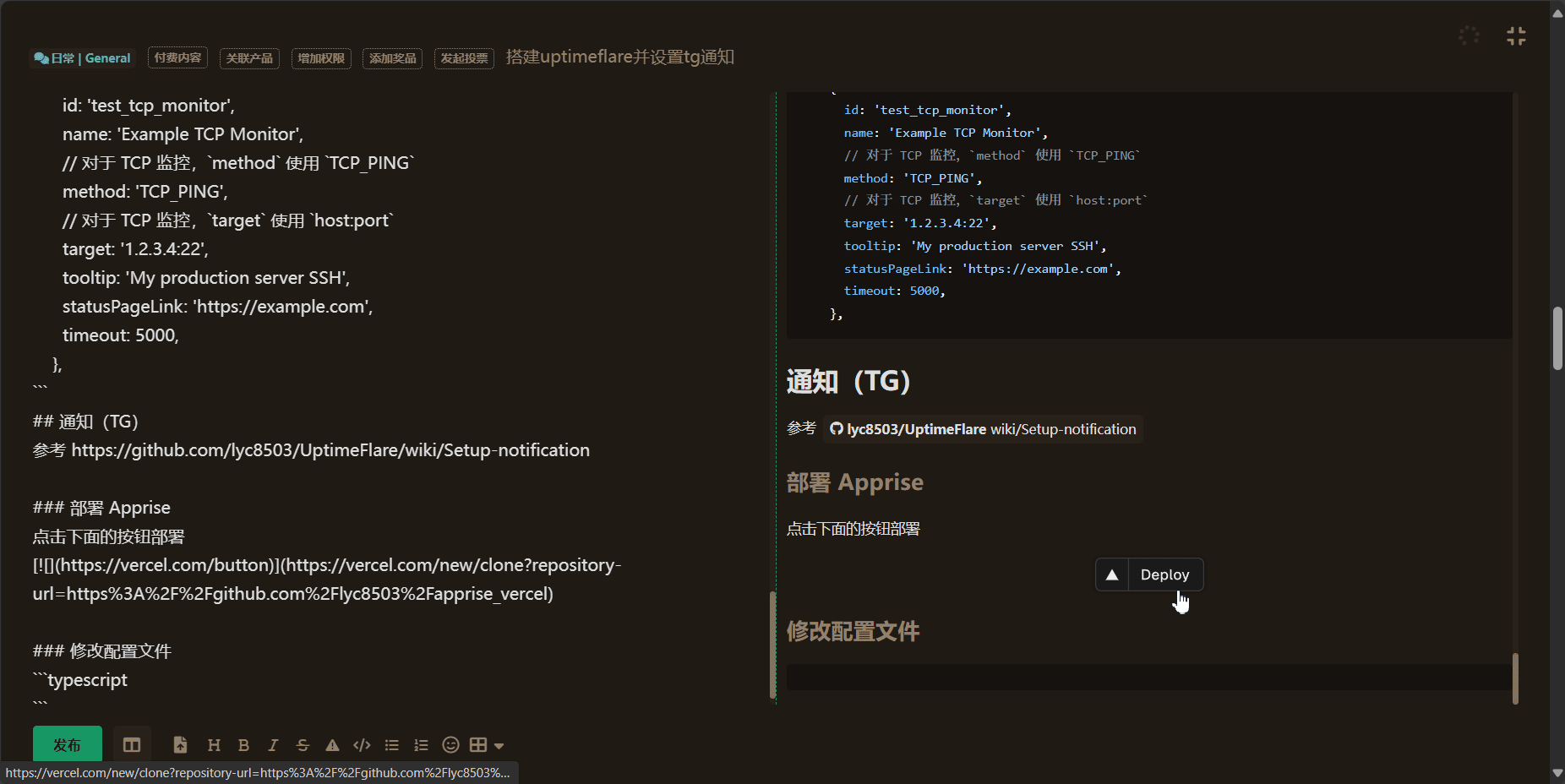The height and width of the screenshot is (784, 1565).
Task: Apply bold formatting with B icon
Action: pos(243,745)
